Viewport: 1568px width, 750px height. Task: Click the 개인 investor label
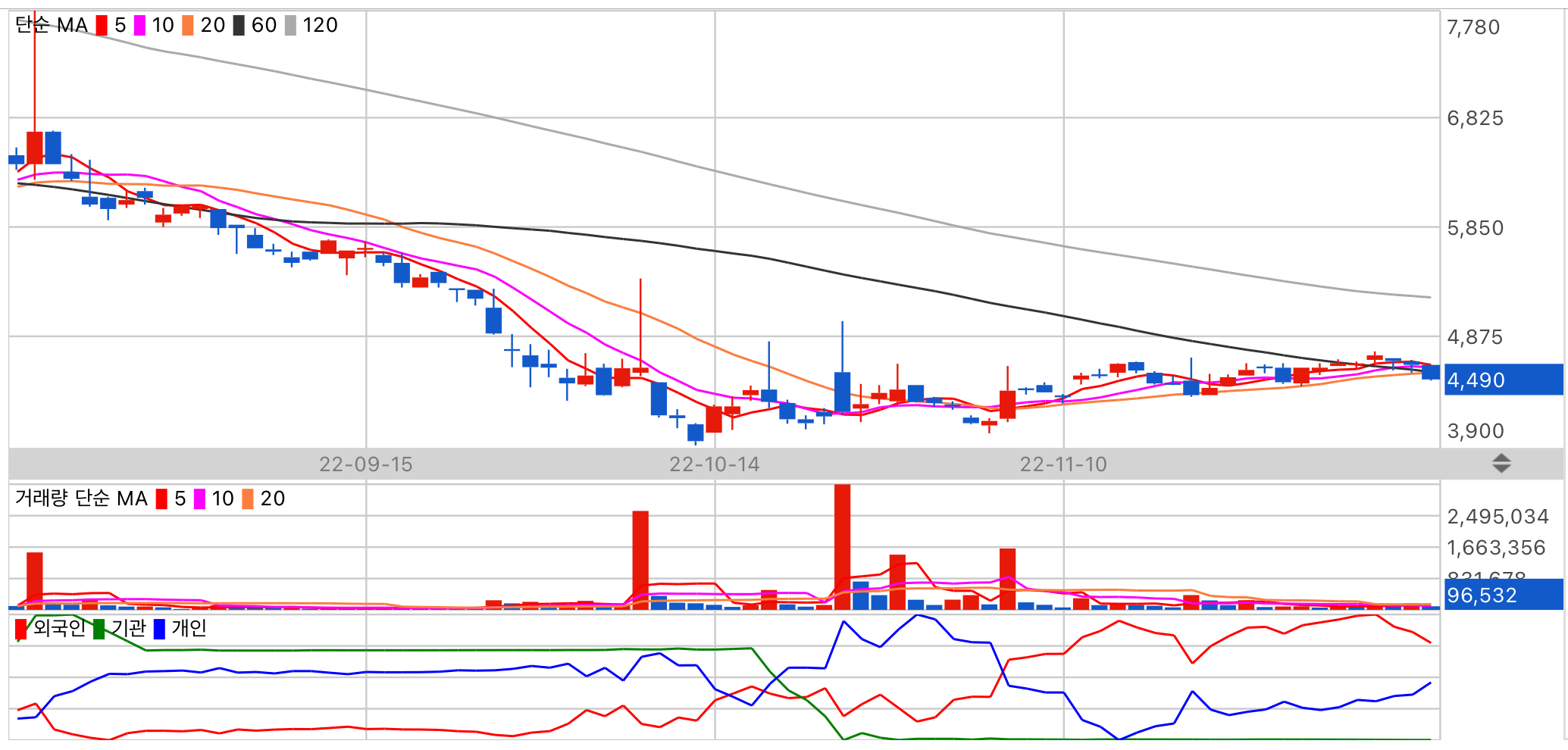click(x=189, y=629)
